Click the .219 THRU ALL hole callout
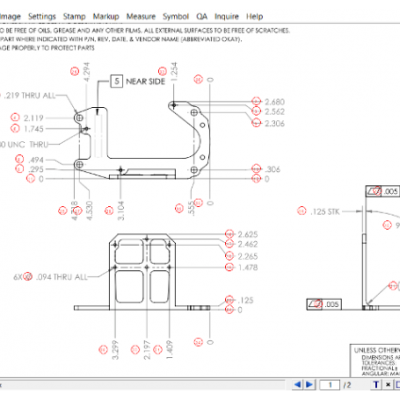The width and height of the screenshot is (400, 400). click(x=30, y=96)
